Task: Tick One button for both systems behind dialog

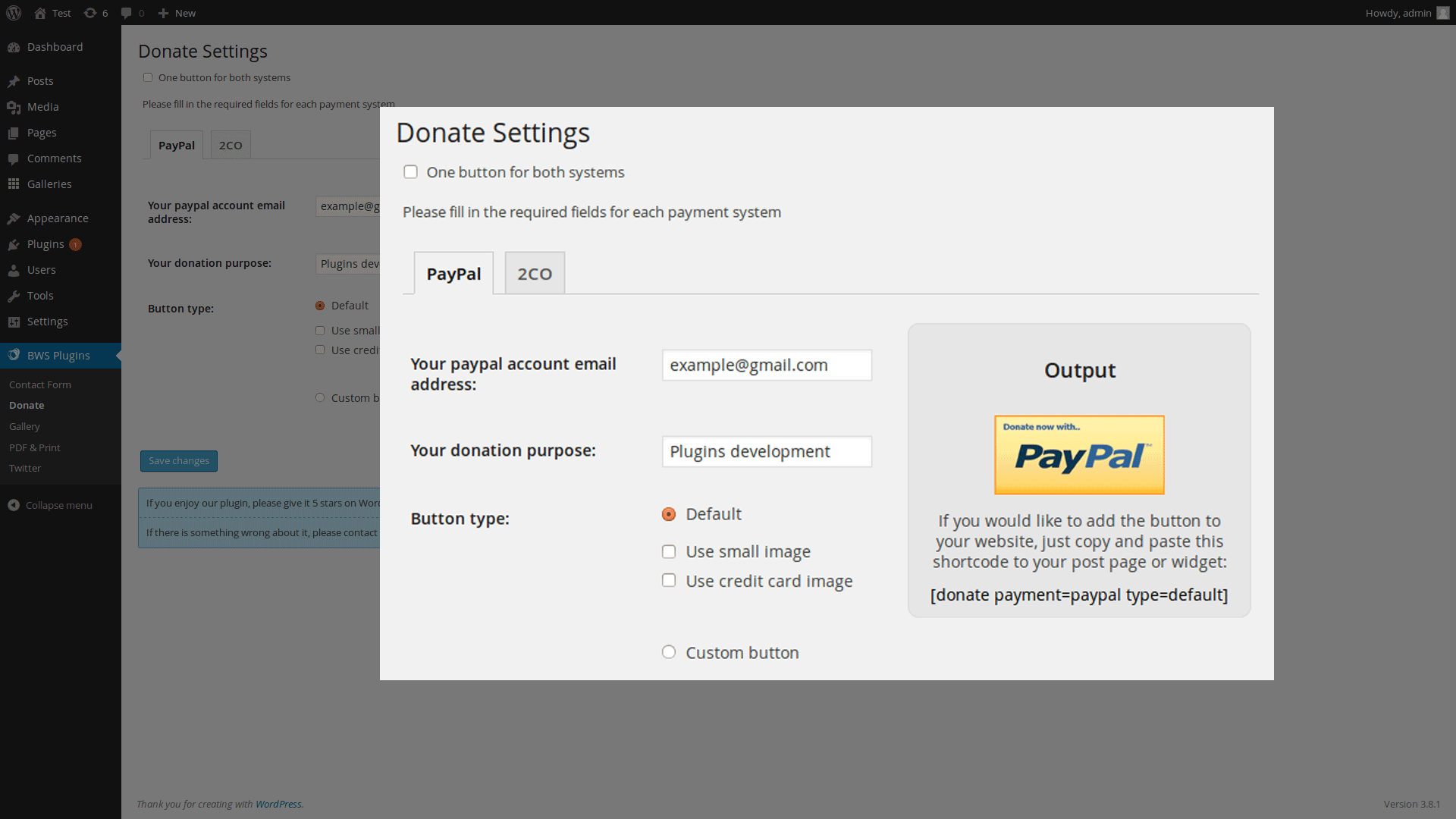Action: tap(148, 77)
